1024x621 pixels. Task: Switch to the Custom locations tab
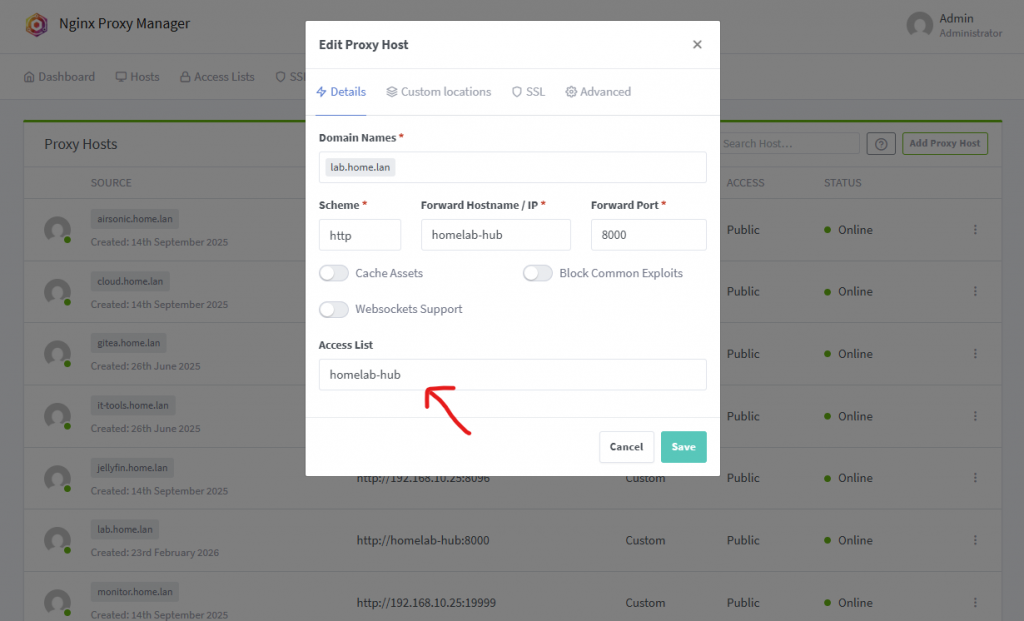point(438,92)
